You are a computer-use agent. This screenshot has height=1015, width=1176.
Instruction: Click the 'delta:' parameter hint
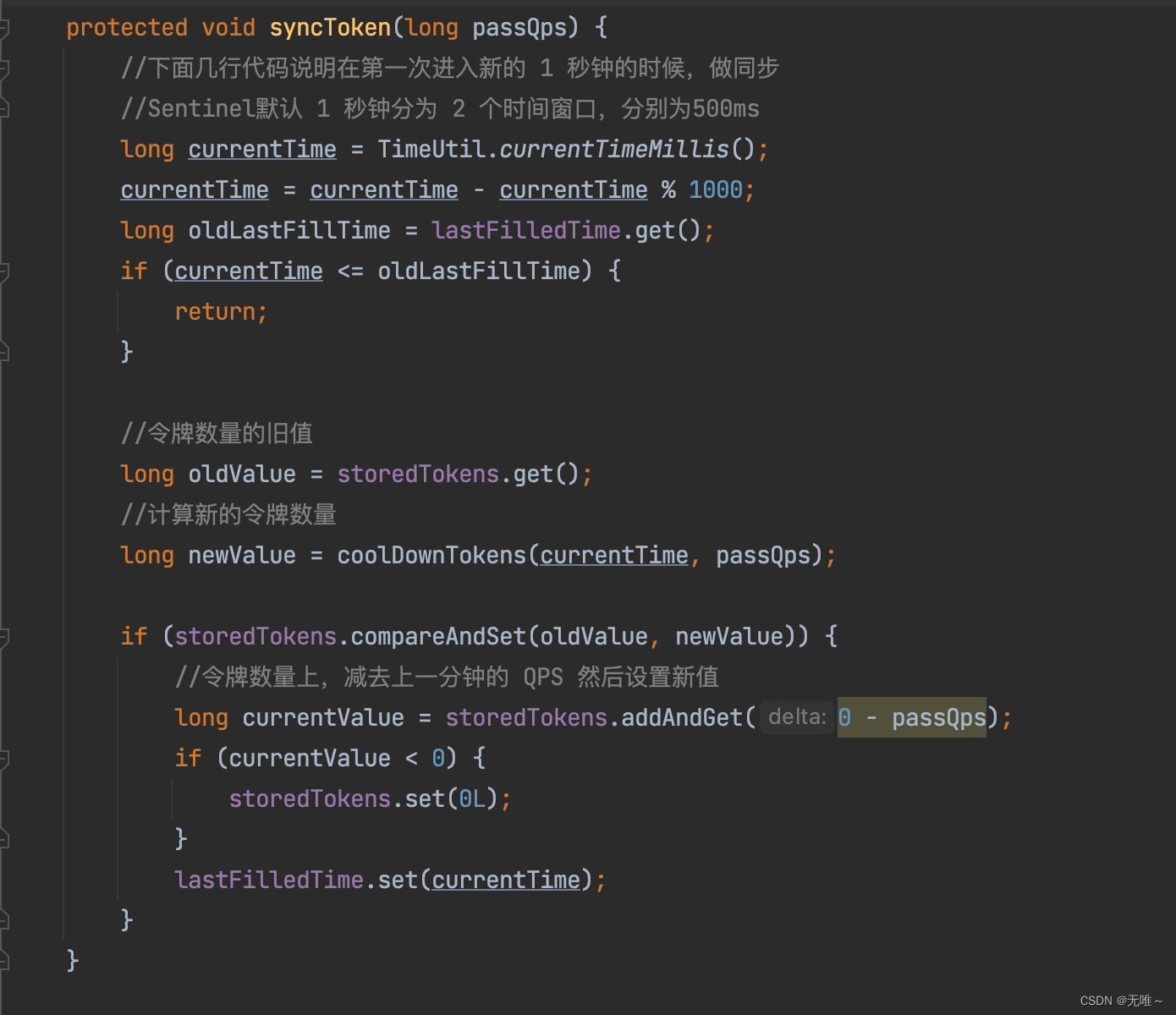pos(796,717)
